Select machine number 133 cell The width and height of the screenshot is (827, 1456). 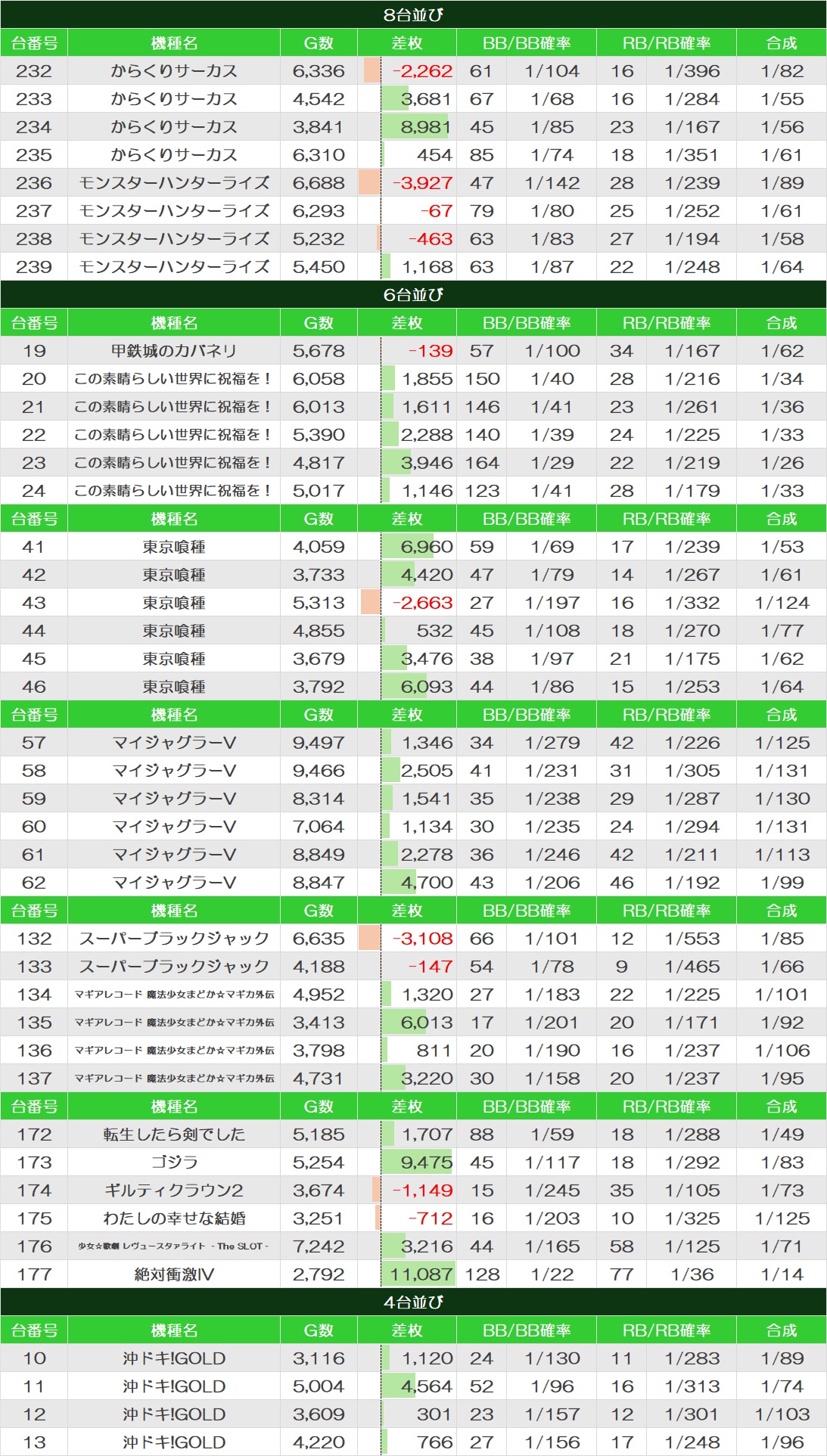[34, 967]
